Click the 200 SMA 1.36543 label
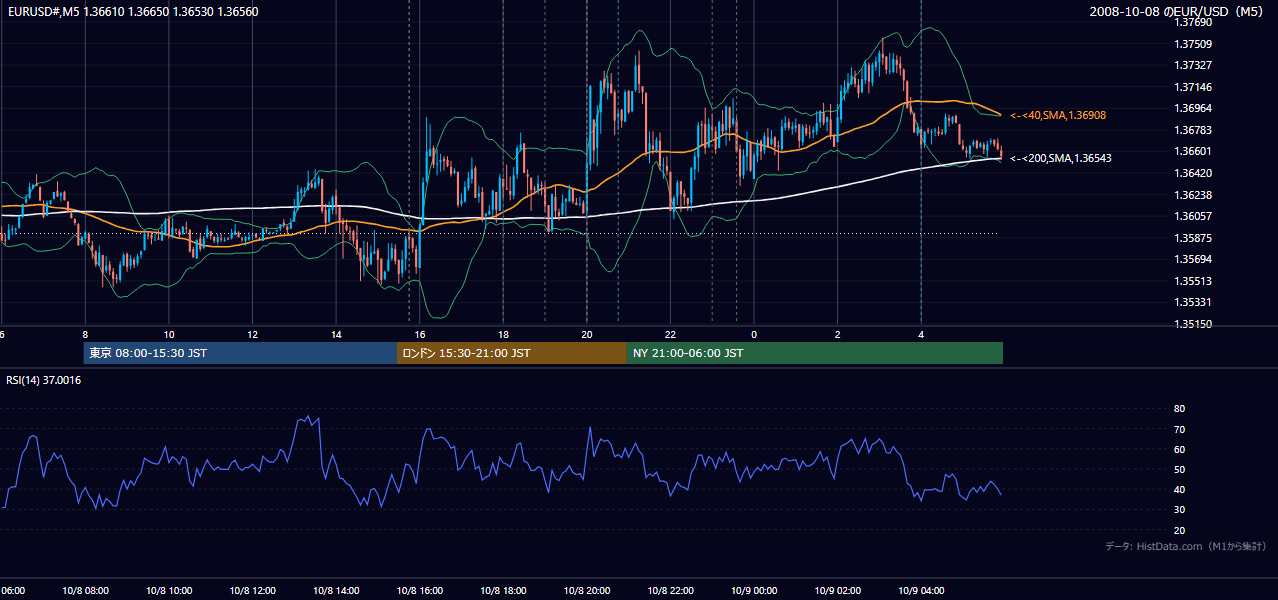Viewport: 1278px width, 600px height. (x=1061, y=158)
